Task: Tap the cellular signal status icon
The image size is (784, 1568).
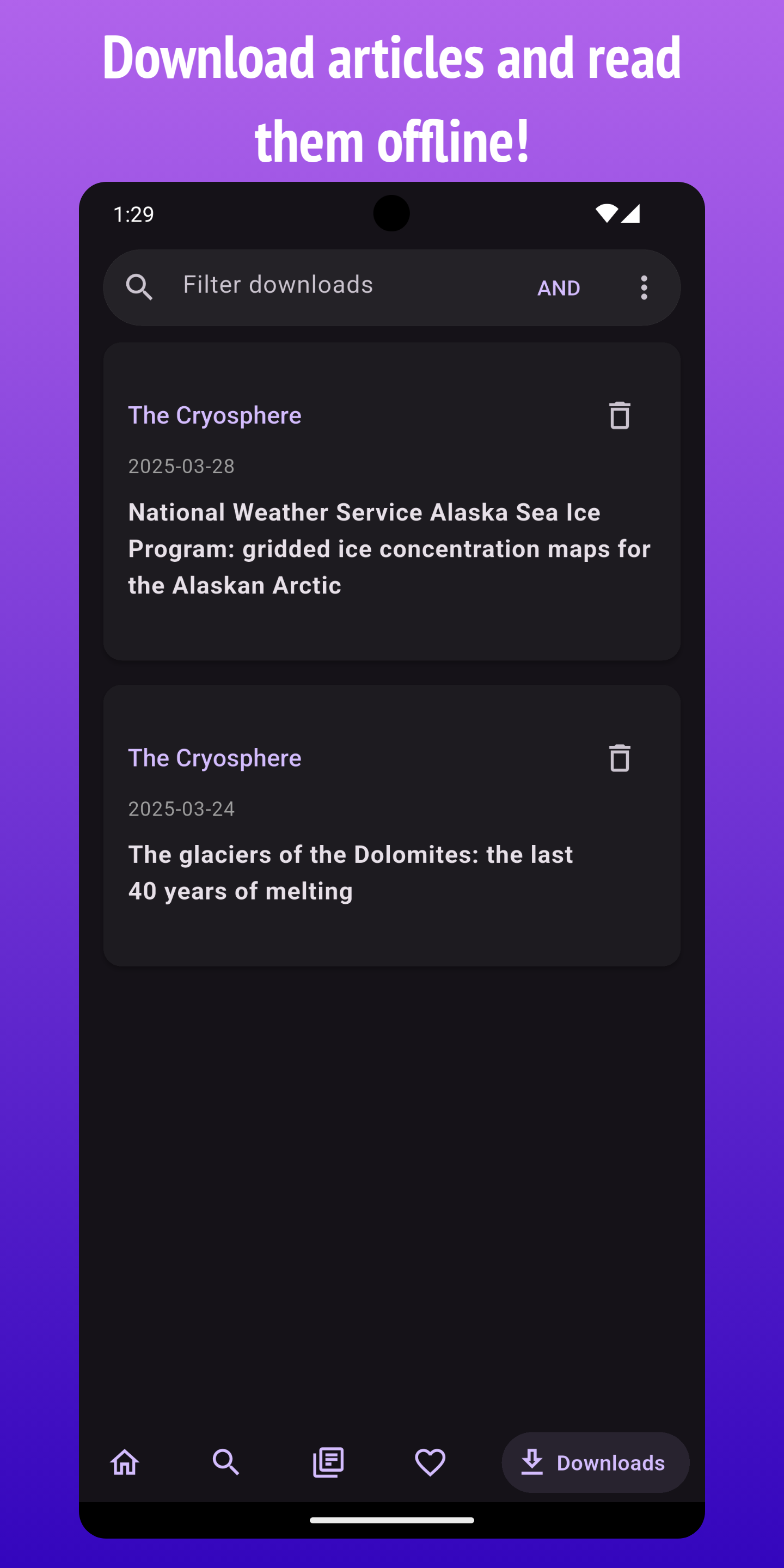Action: pyautogui.click(x=630, y=213)
